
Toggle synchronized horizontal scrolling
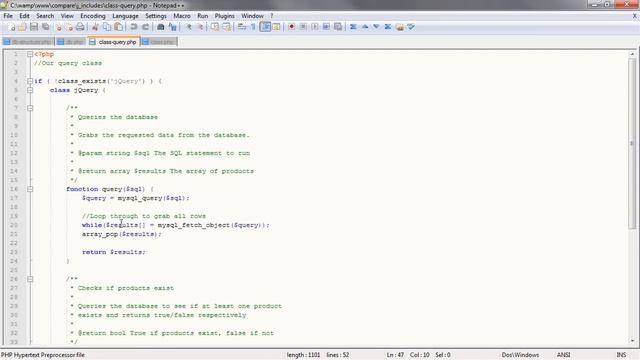point(226,27)
